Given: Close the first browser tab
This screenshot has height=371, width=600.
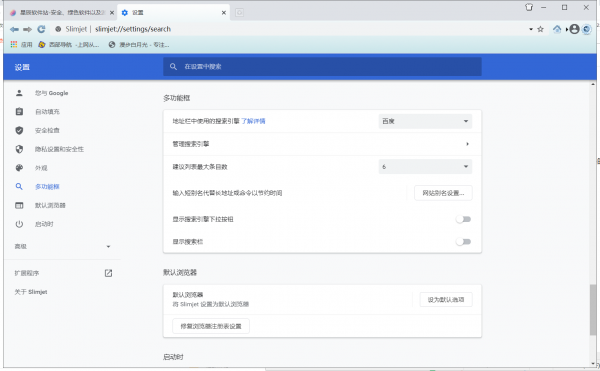Looking at the screenshot, I should click(112, 13).
